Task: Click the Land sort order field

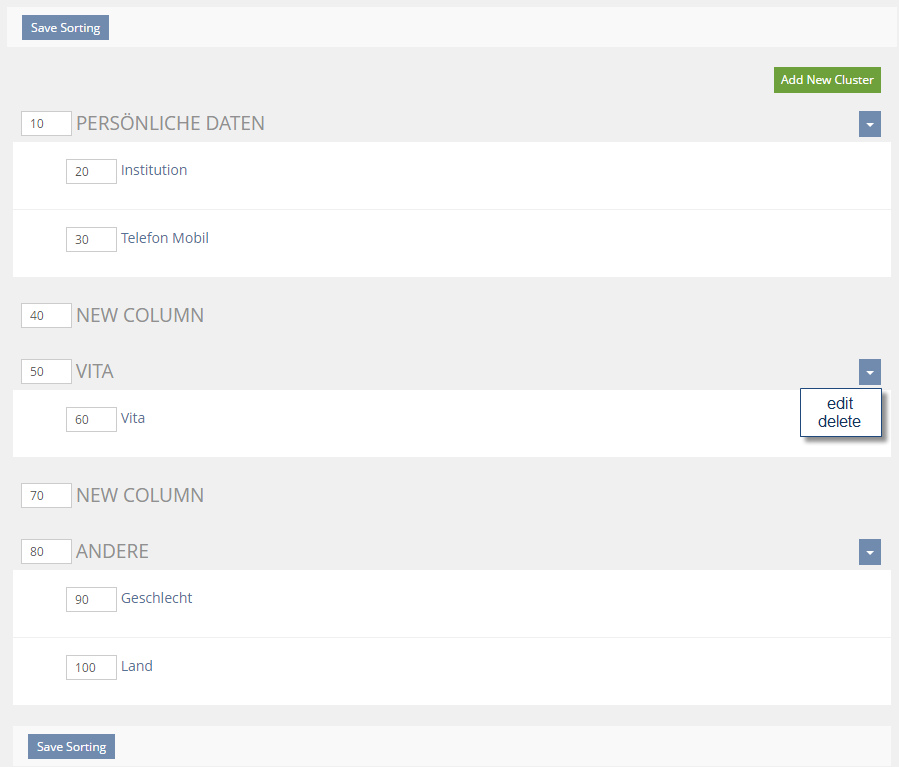Action: [x=91, y=668]
